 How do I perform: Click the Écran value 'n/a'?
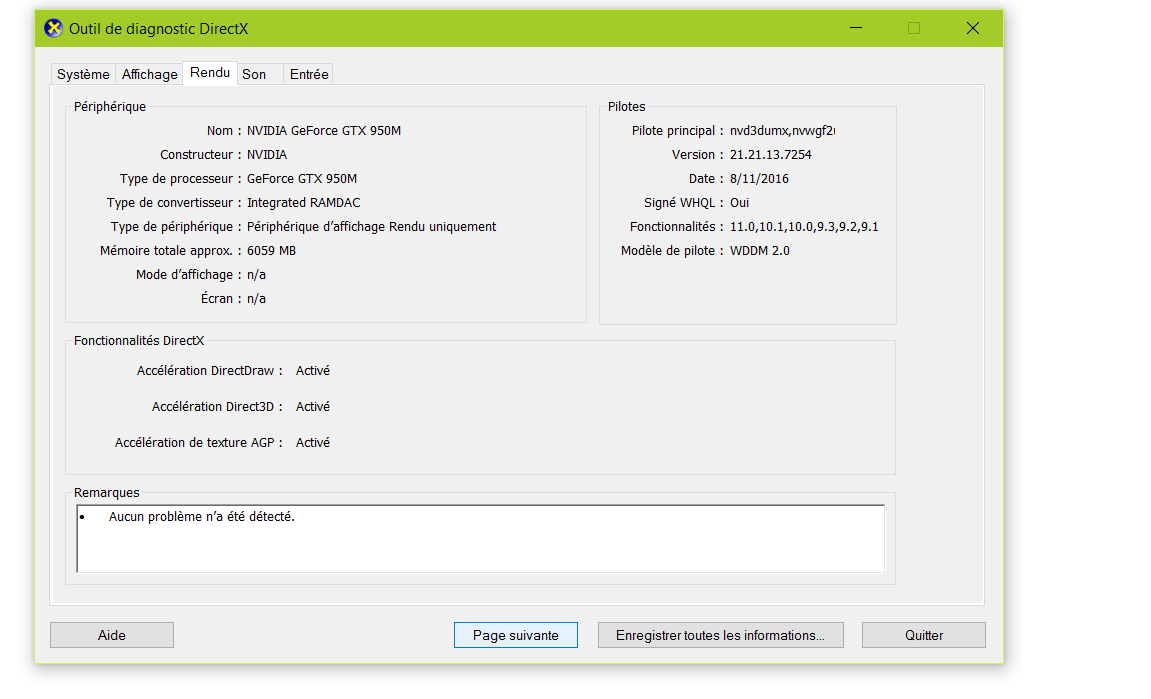click(x=256, y=299)
